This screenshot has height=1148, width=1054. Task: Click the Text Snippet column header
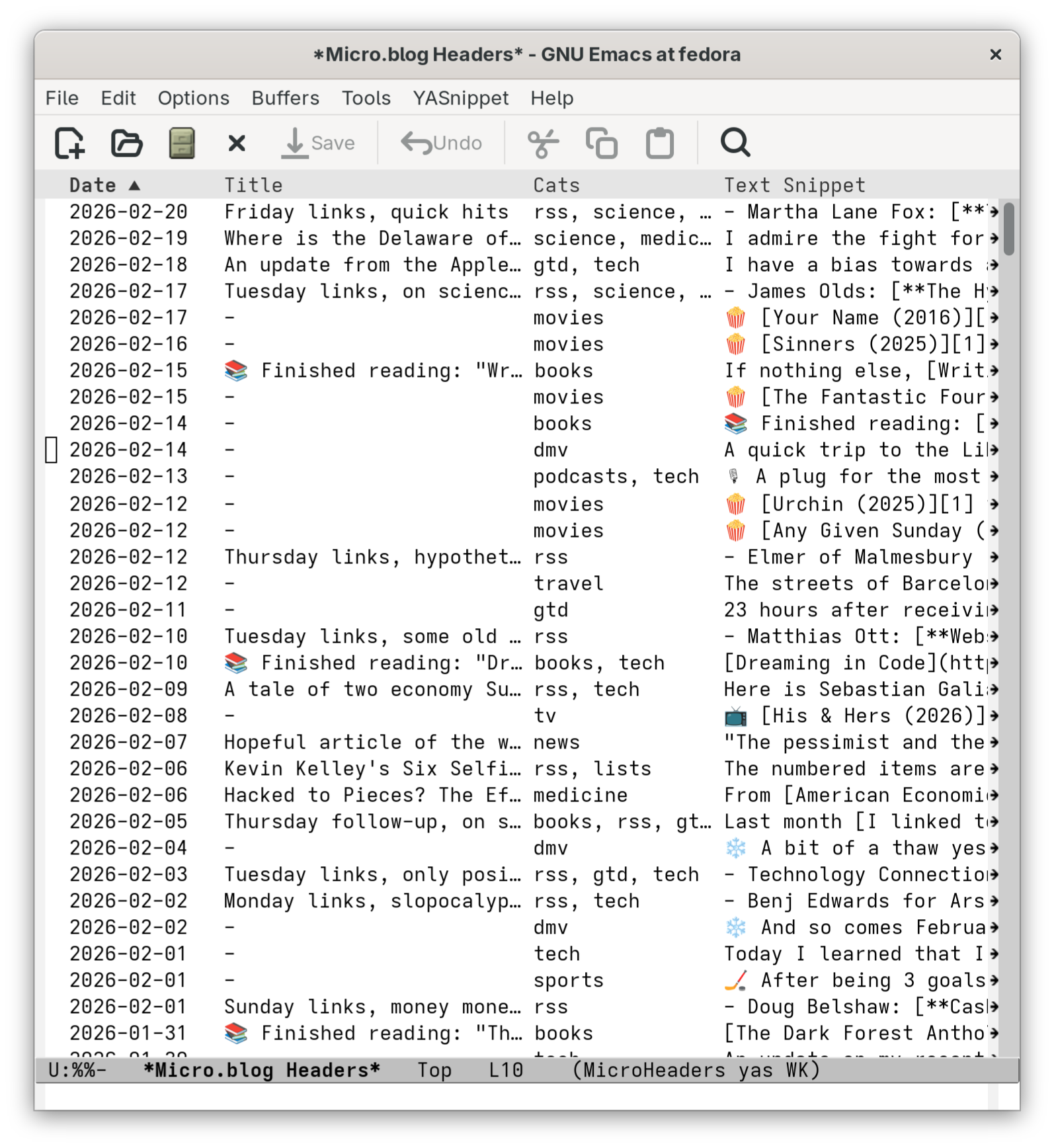tap(795, 185)
